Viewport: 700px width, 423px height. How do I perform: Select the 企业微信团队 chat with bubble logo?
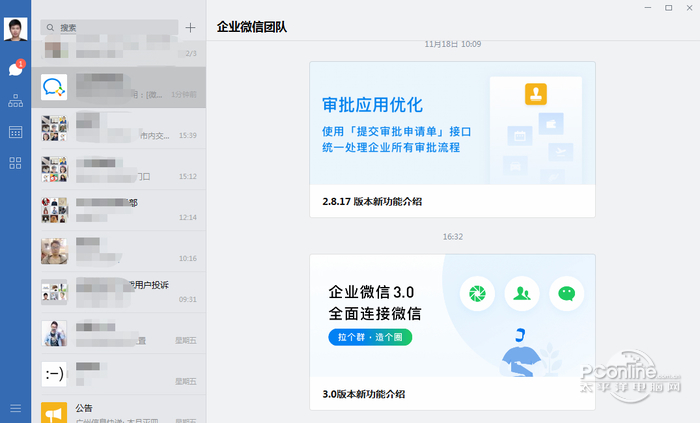coord(119,87)
